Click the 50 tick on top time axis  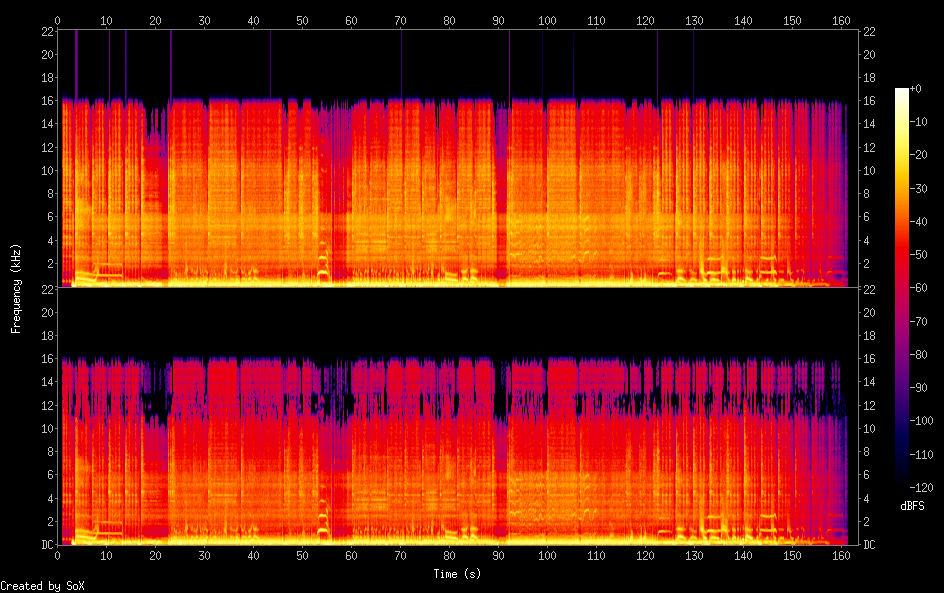pyautogui.click(x=303, y=20)
